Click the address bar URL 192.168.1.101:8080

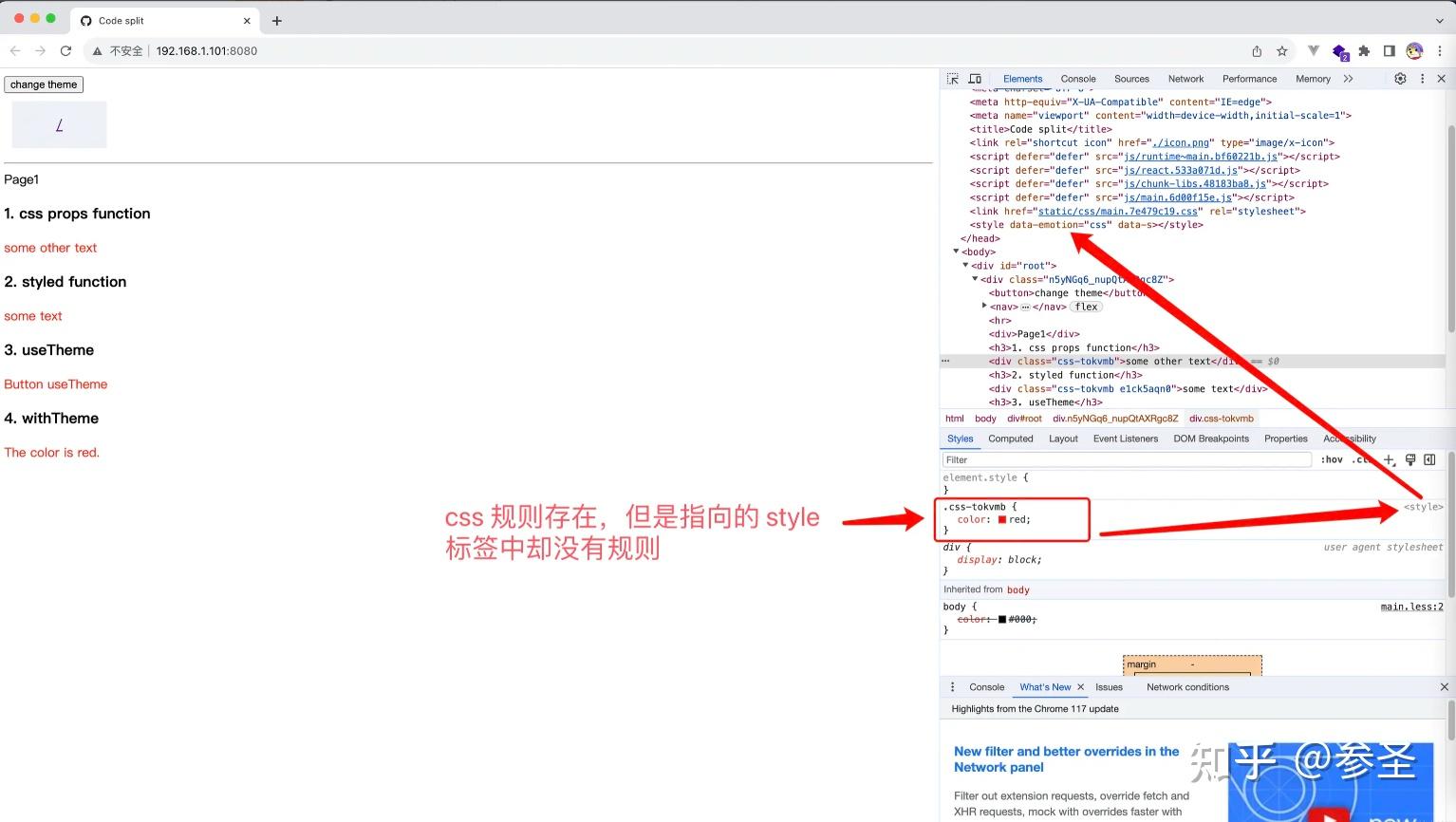pos(207,51)
